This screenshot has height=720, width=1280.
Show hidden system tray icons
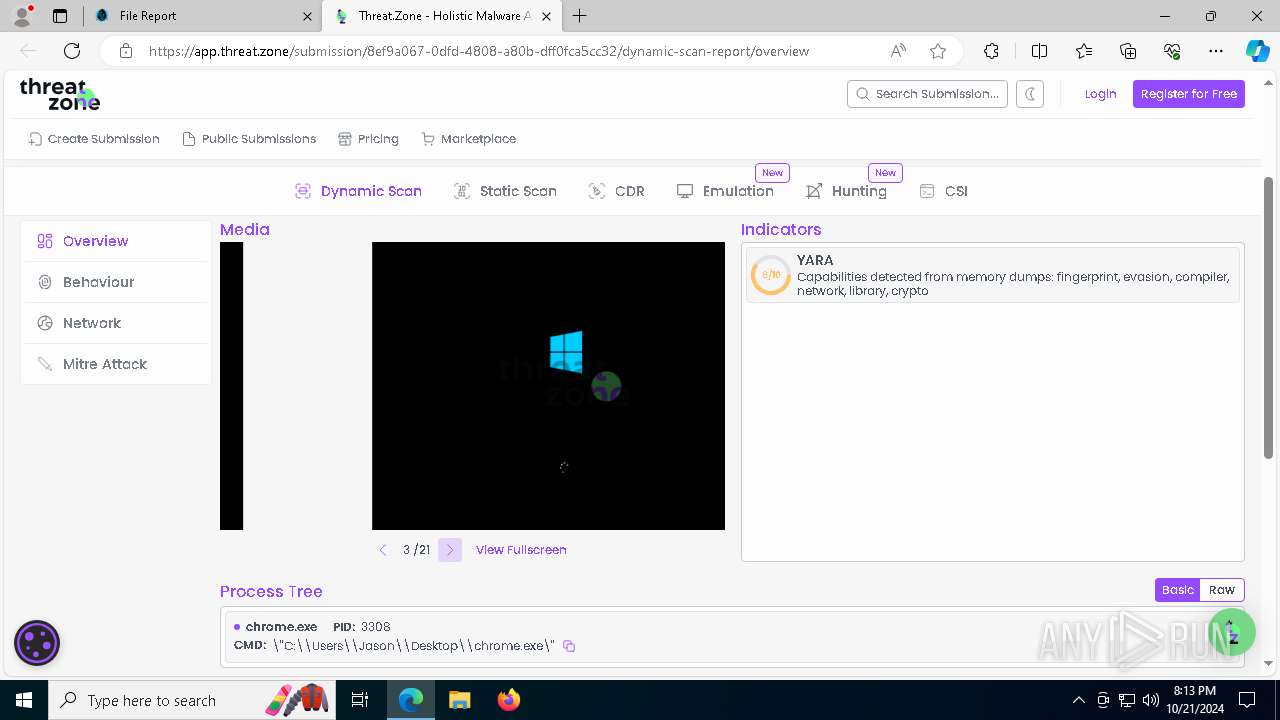(x=1078, y=700)
